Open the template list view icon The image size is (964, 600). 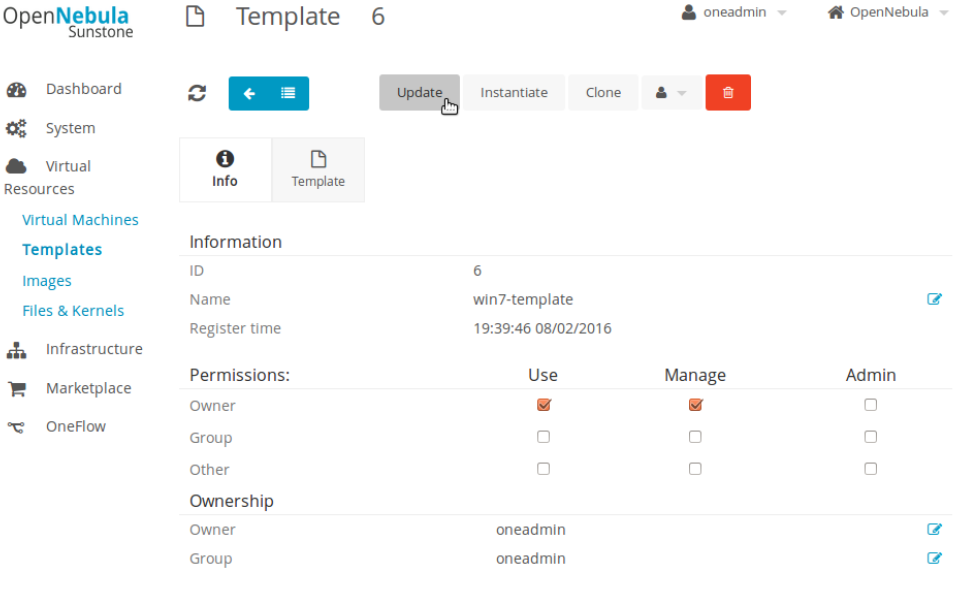pos(288,93)
